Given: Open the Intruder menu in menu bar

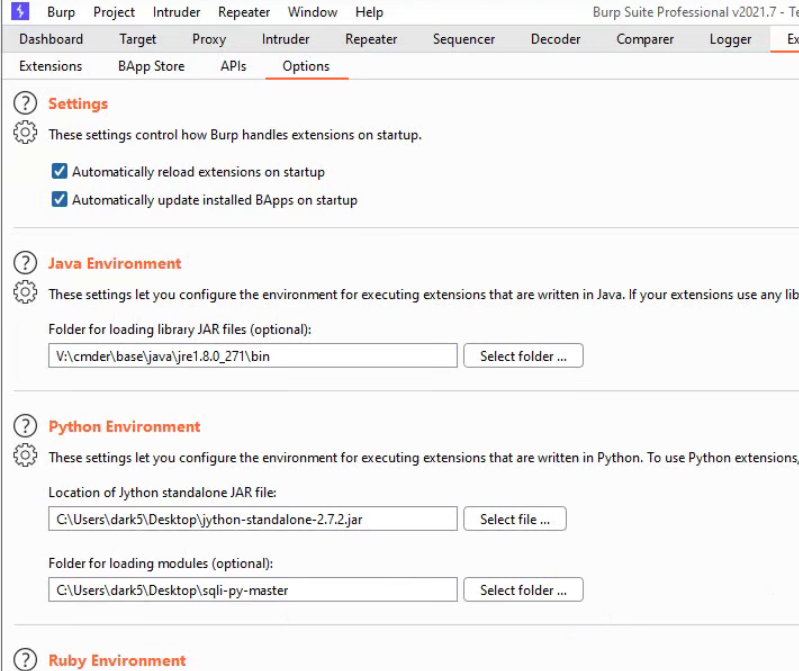Looking at the screenshot, I should [176, 12].
